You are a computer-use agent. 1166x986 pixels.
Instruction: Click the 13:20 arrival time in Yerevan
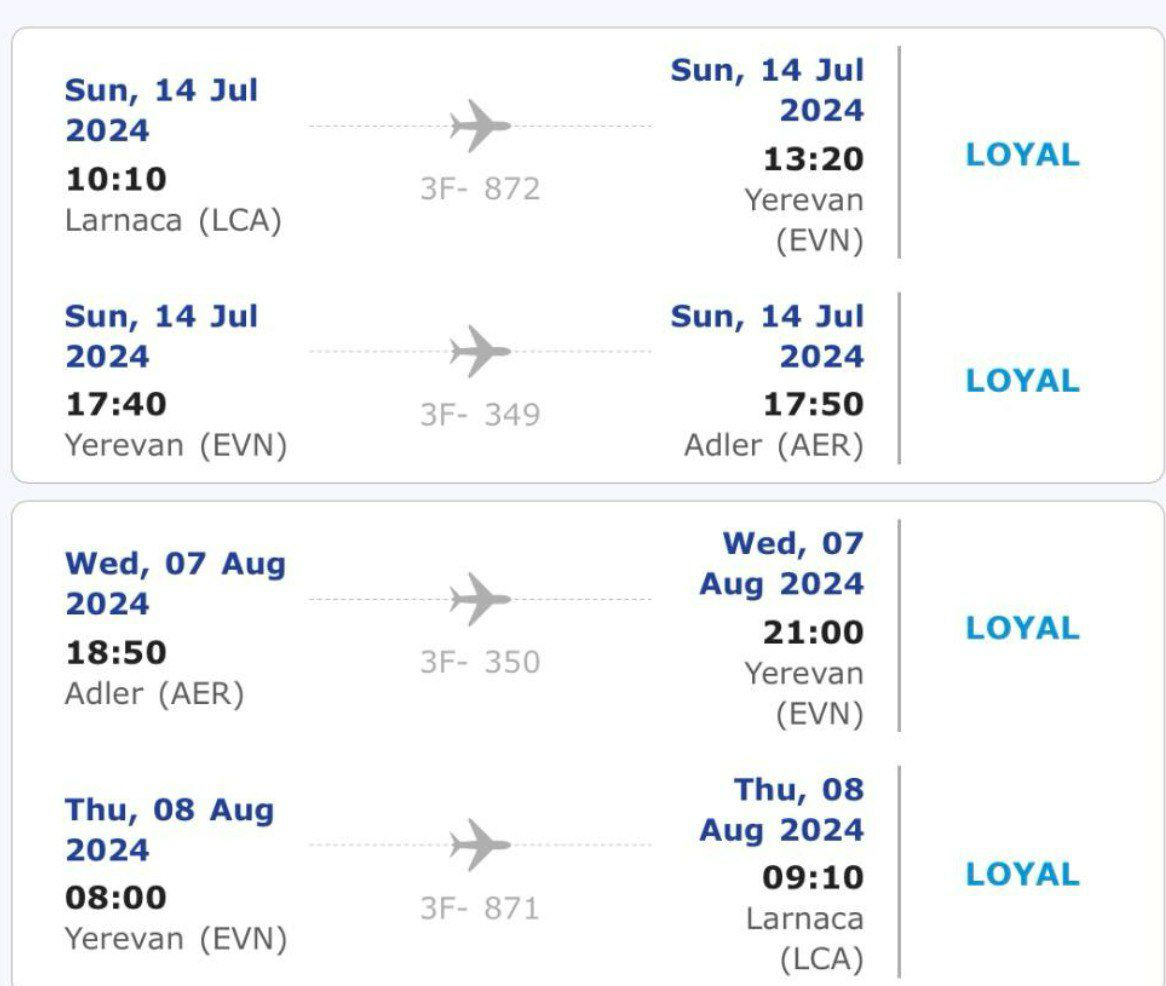[x=813, y=159]
